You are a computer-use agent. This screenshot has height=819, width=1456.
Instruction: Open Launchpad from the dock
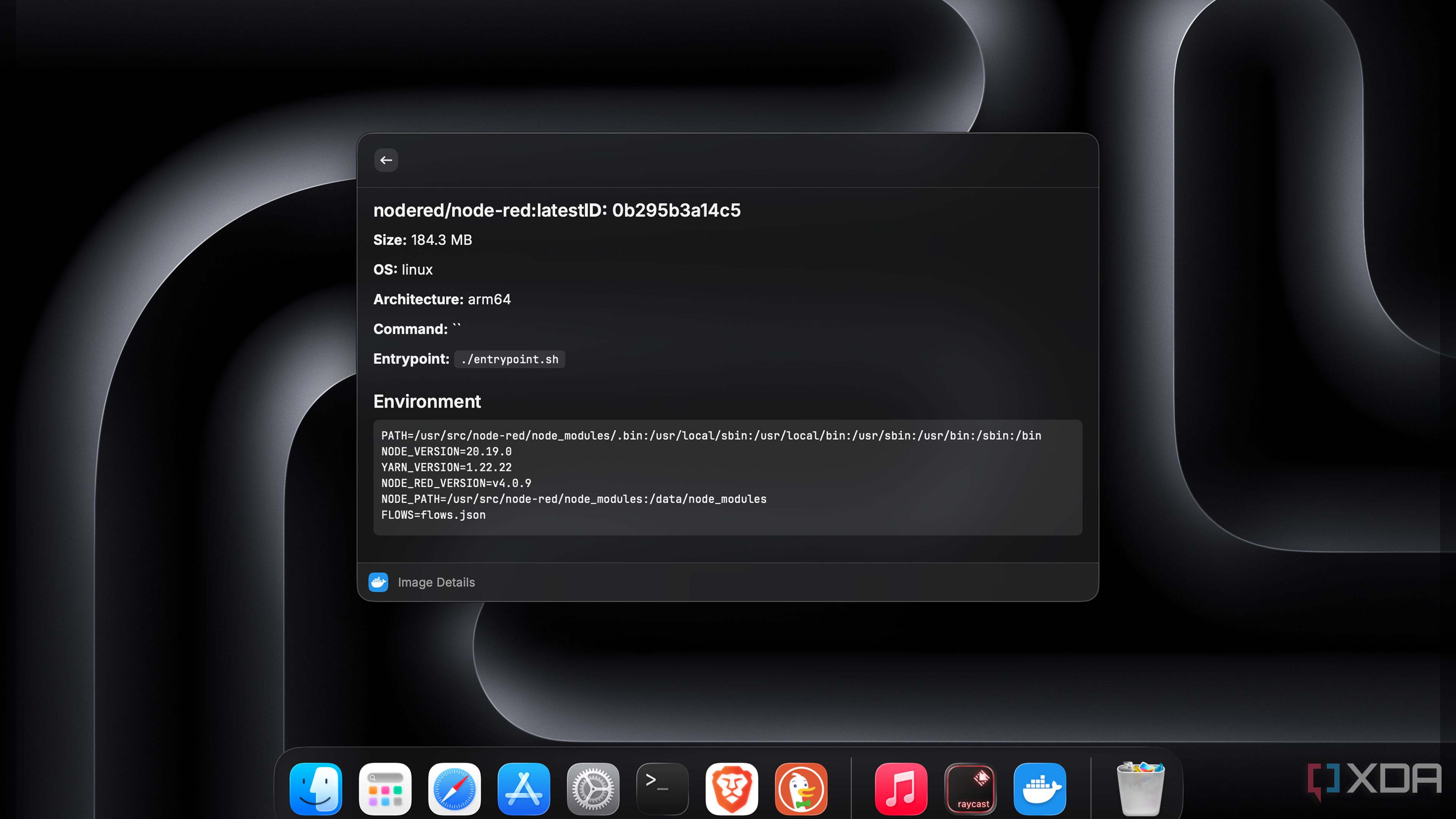pos(385,789)
